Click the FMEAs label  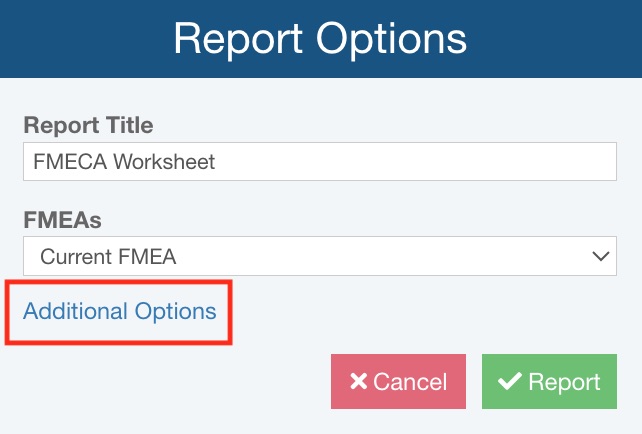coord(63,220)
